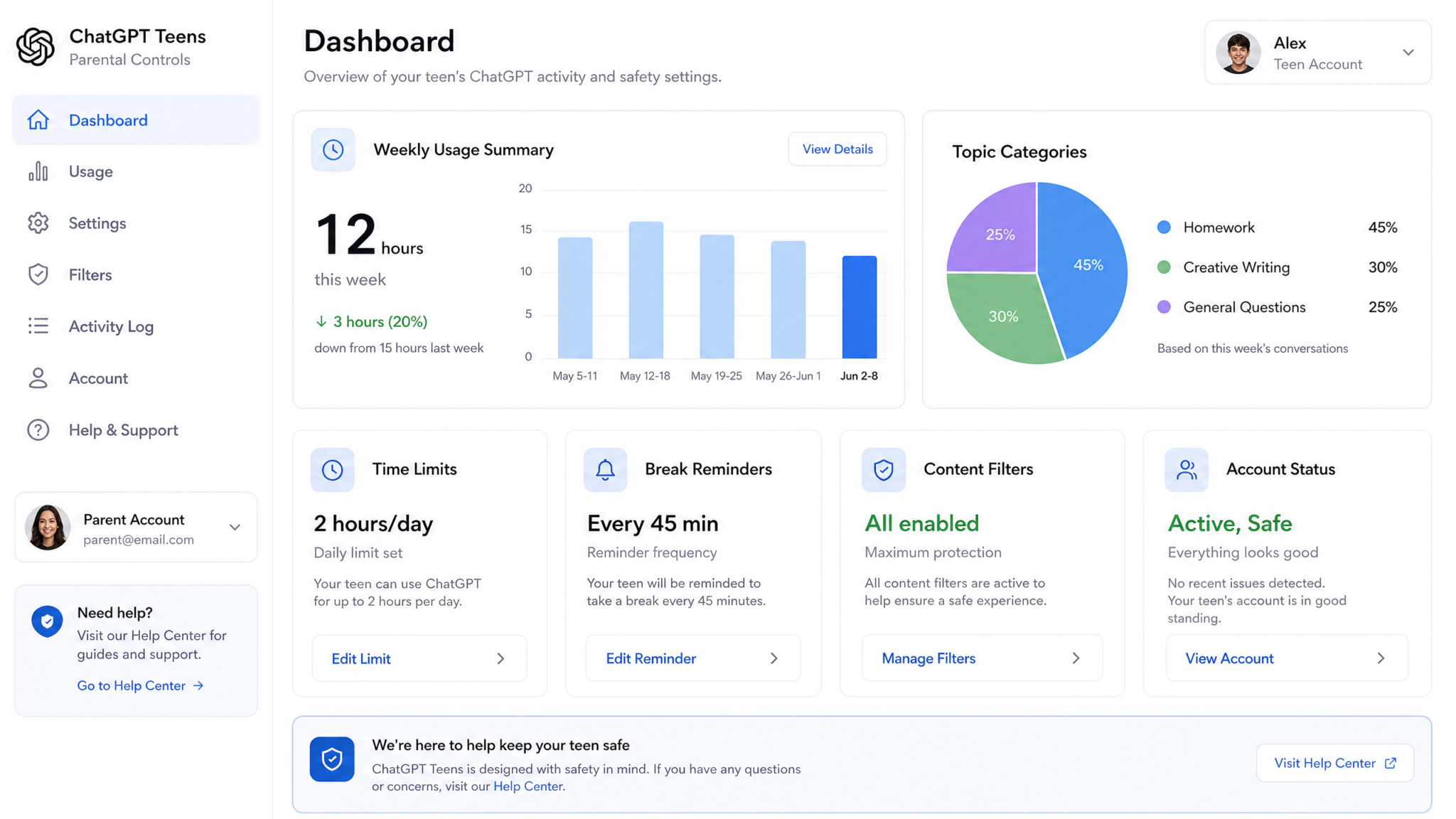Click the Filters shield icon
Screen dimensions: 1456x819
tap(38, 274)
